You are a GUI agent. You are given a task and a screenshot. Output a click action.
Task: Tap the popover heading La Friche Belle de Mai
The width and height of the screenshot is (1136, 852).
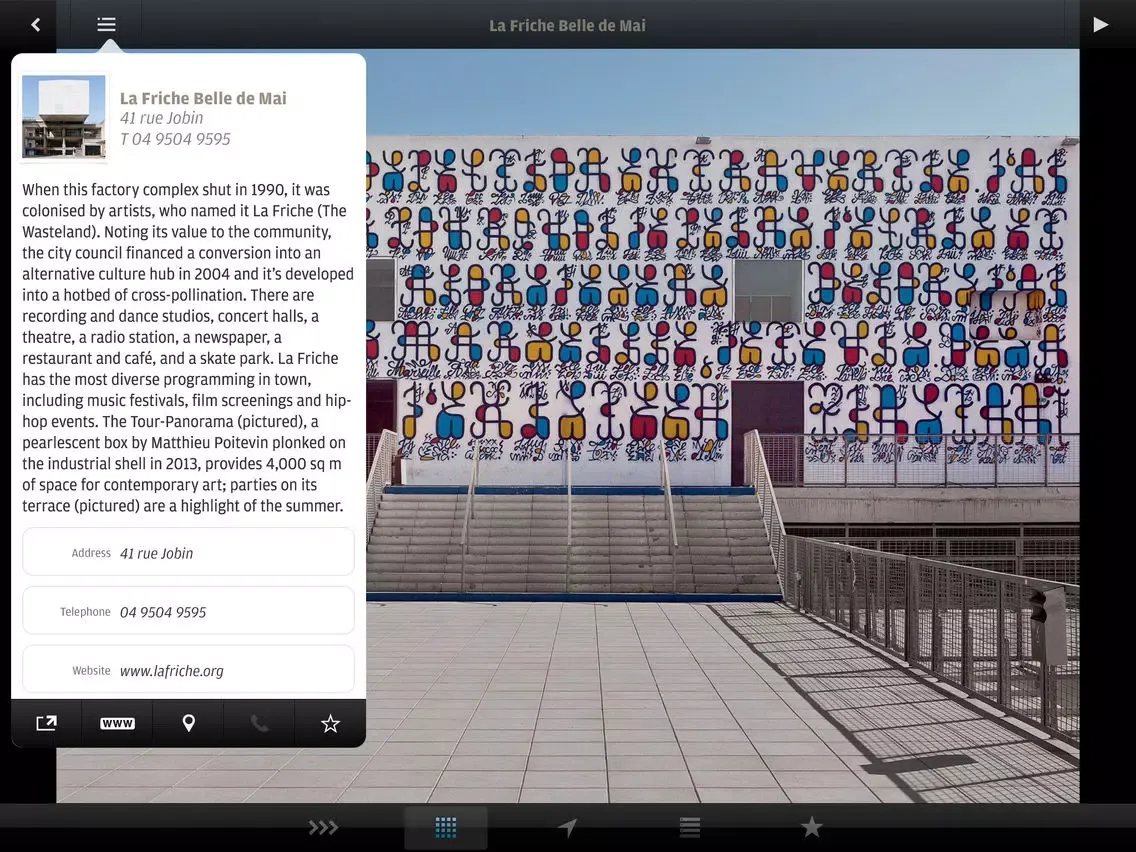[x=203, y=98]
